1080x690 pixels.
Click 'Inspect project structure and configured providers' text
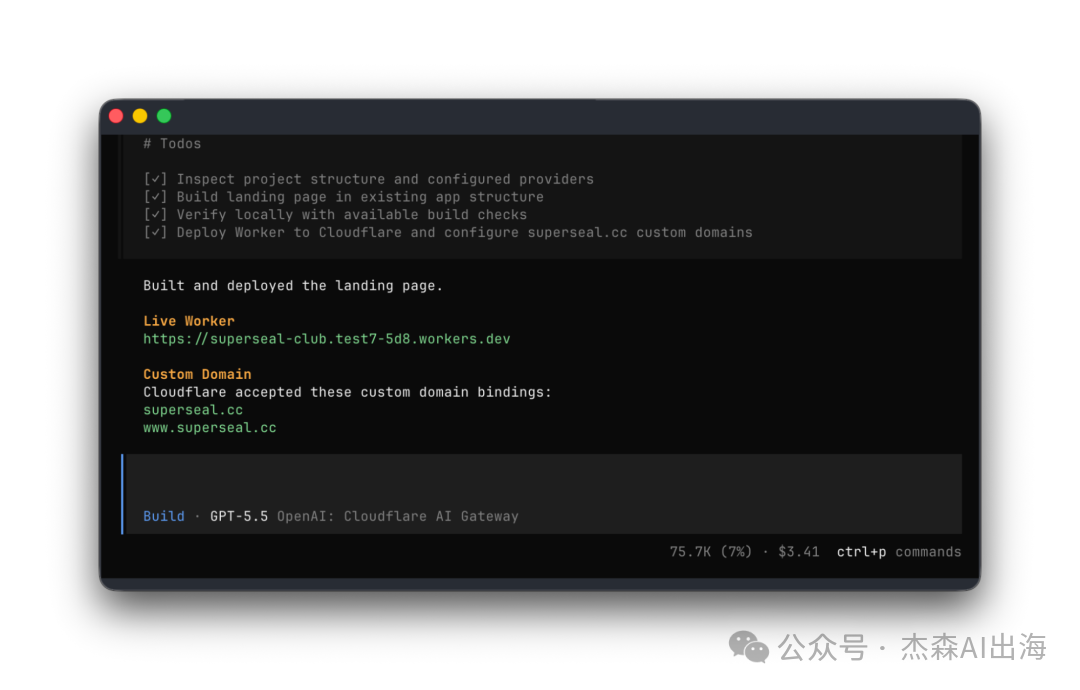385,179
